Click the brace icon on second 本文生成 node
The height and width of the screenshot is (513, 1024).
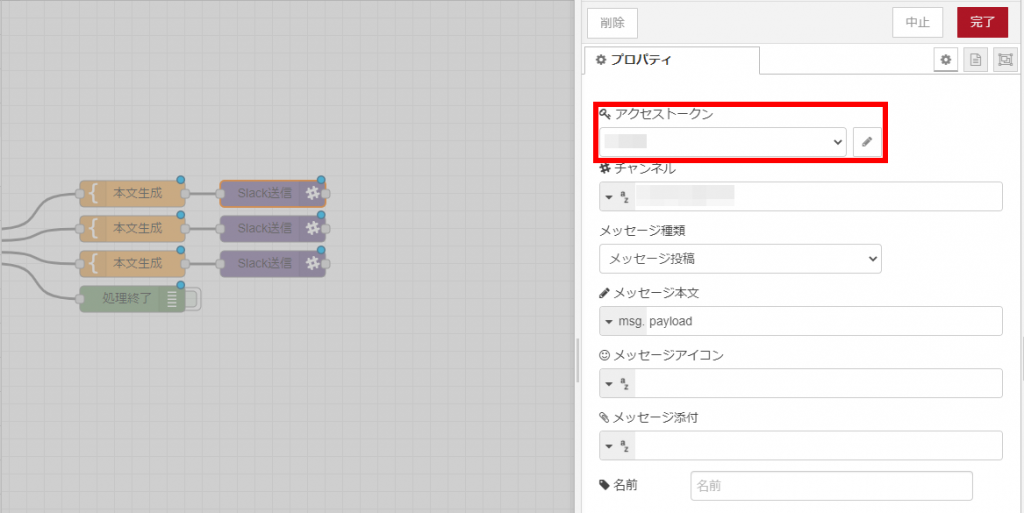(93, 228)
